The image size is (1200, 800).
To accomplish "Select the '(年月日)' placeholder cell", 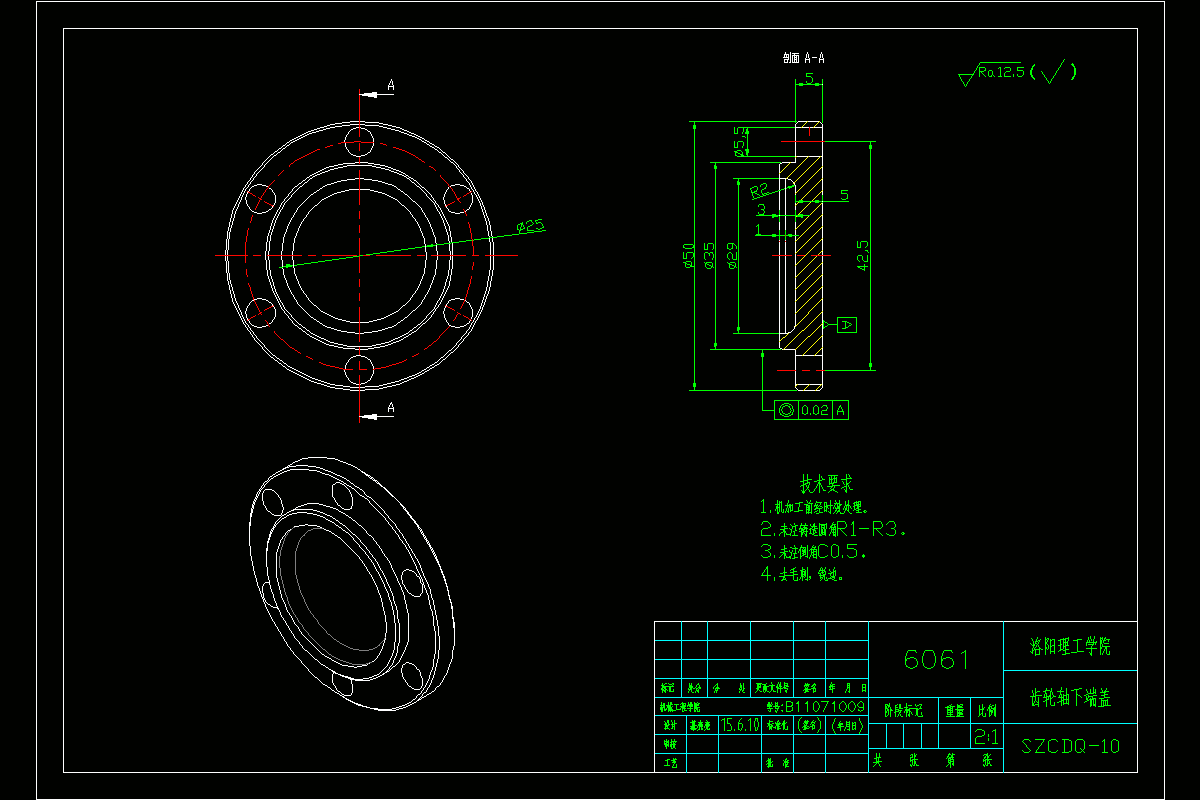I will click(x=847, y=725).
